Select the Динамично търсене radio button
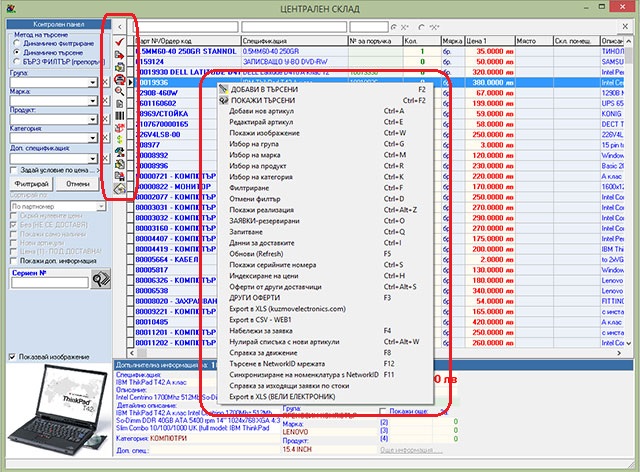Screen dimensions: 640x472 click(17, 52)
